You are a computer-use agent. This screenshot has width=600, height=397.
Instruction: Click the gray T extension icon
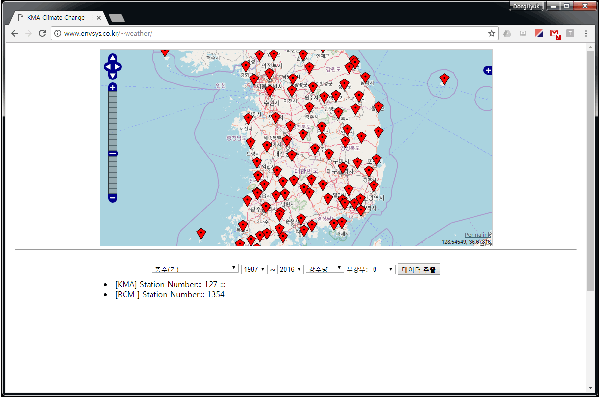click(x=570, y=34)
